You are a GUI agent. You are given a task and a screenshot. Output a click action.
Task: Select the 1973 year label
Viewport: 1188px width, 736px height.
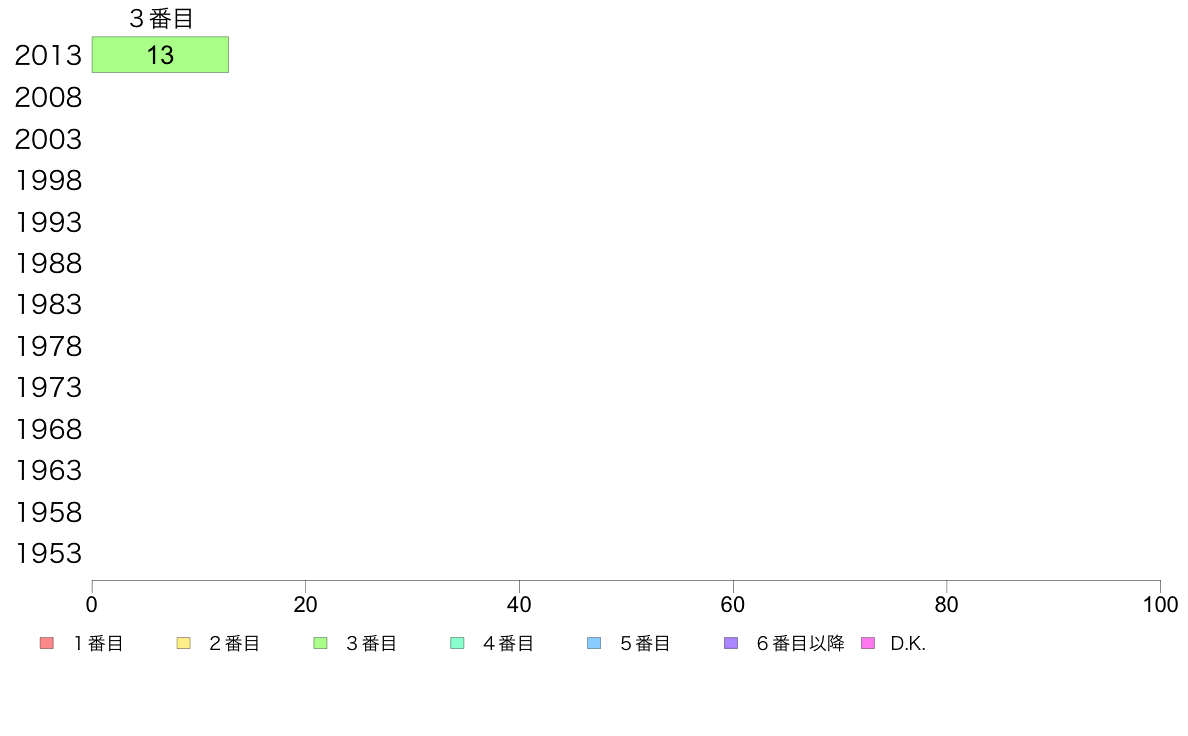[x=48, y=387]
